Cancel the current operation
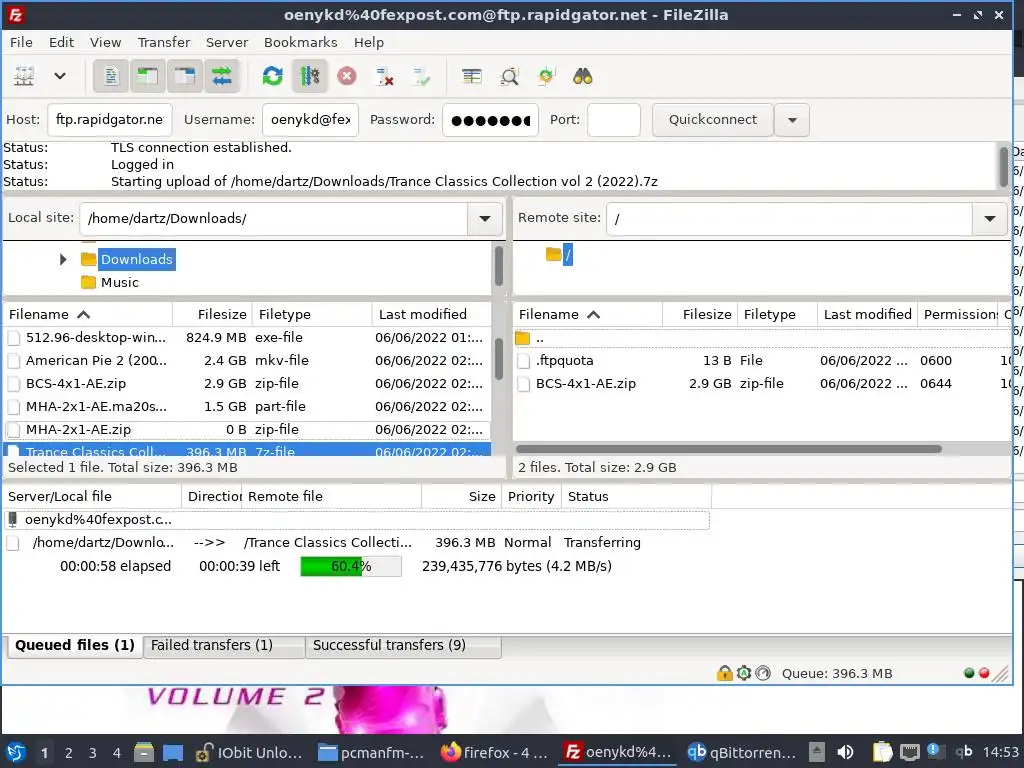Screen dimensions: 1024x768 tap(347, 76)
